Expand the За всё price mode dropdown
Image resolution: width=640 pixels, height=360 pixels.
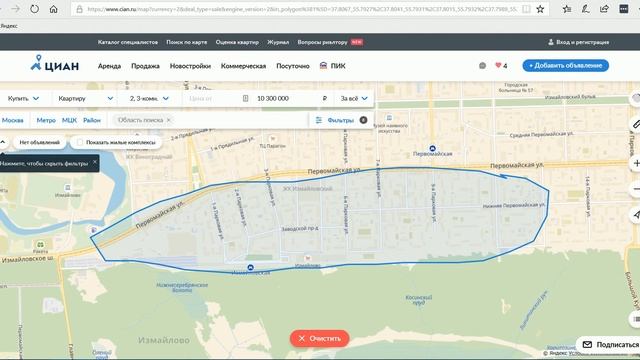pyautogui.click(x=354, y=98)
